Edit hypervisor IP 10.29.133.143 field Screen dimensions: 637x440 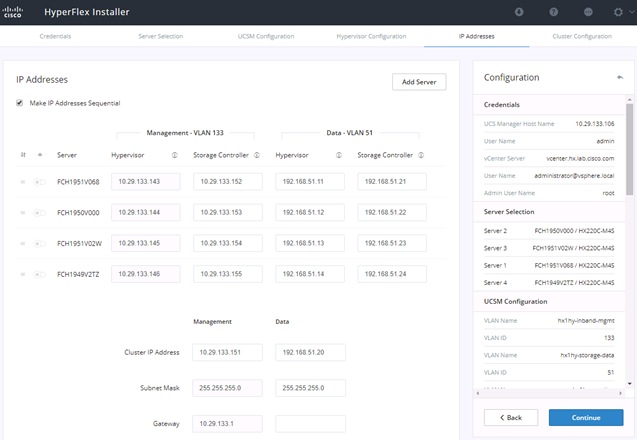click(x=146, y=182)
